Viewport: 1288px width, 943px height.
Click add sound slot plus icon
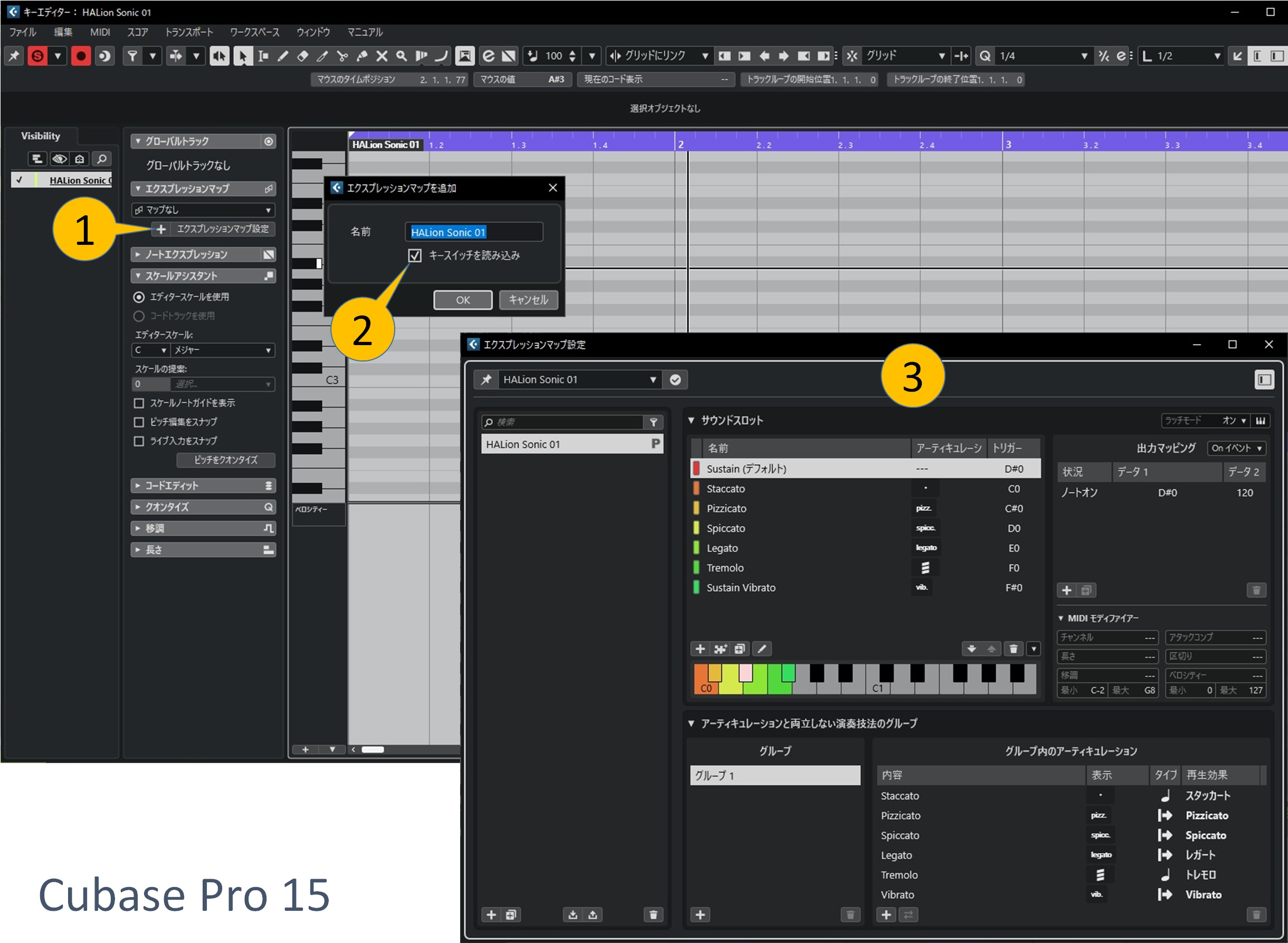point(700,649)
